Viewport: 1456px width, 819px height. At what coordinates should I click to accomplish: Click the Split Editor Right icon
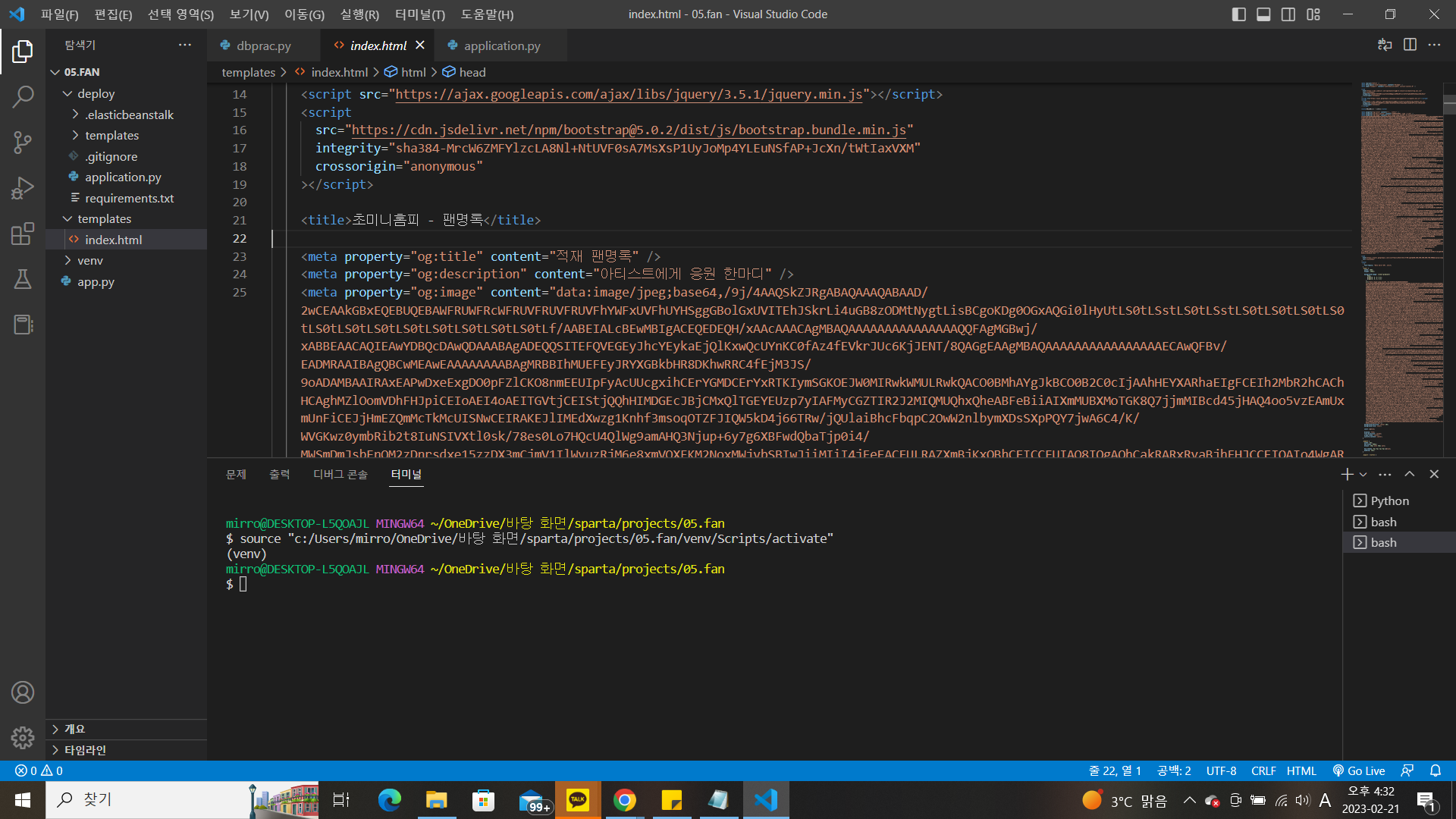pyautogui.click(x=1410, y=45)
